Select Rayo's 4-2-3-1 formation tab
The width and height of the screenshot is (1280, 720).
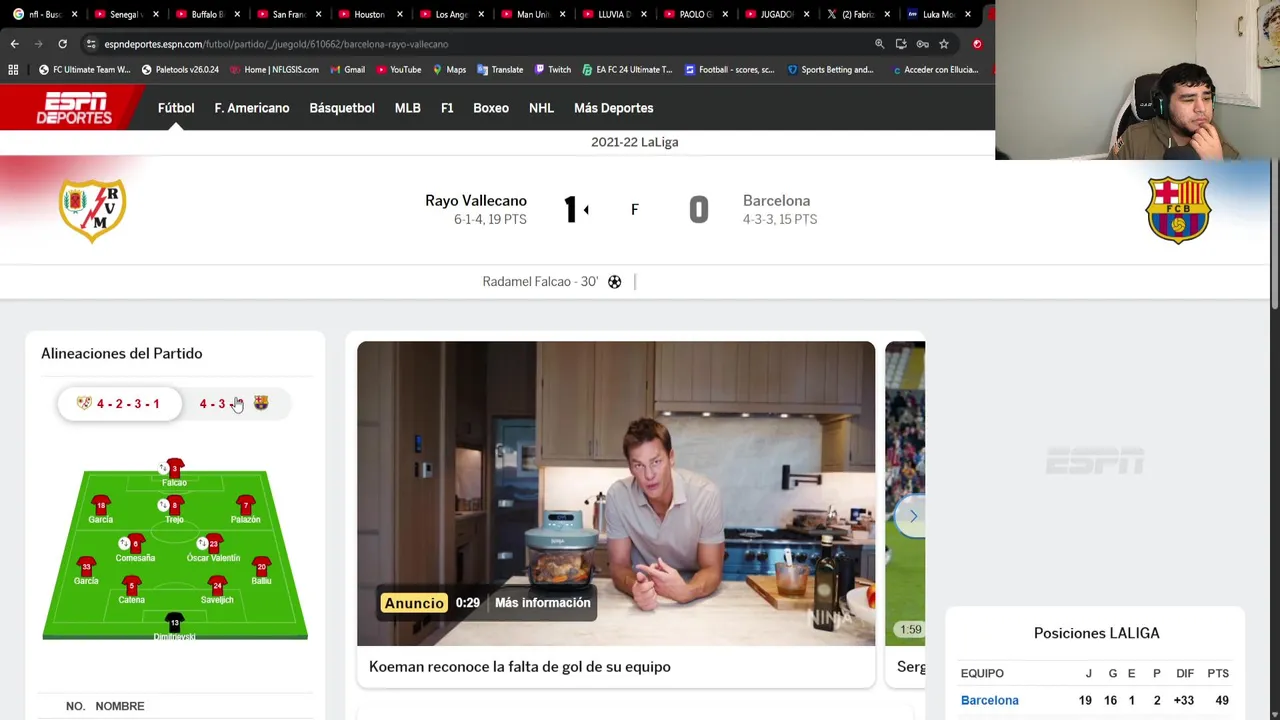(x=120, y=404)
